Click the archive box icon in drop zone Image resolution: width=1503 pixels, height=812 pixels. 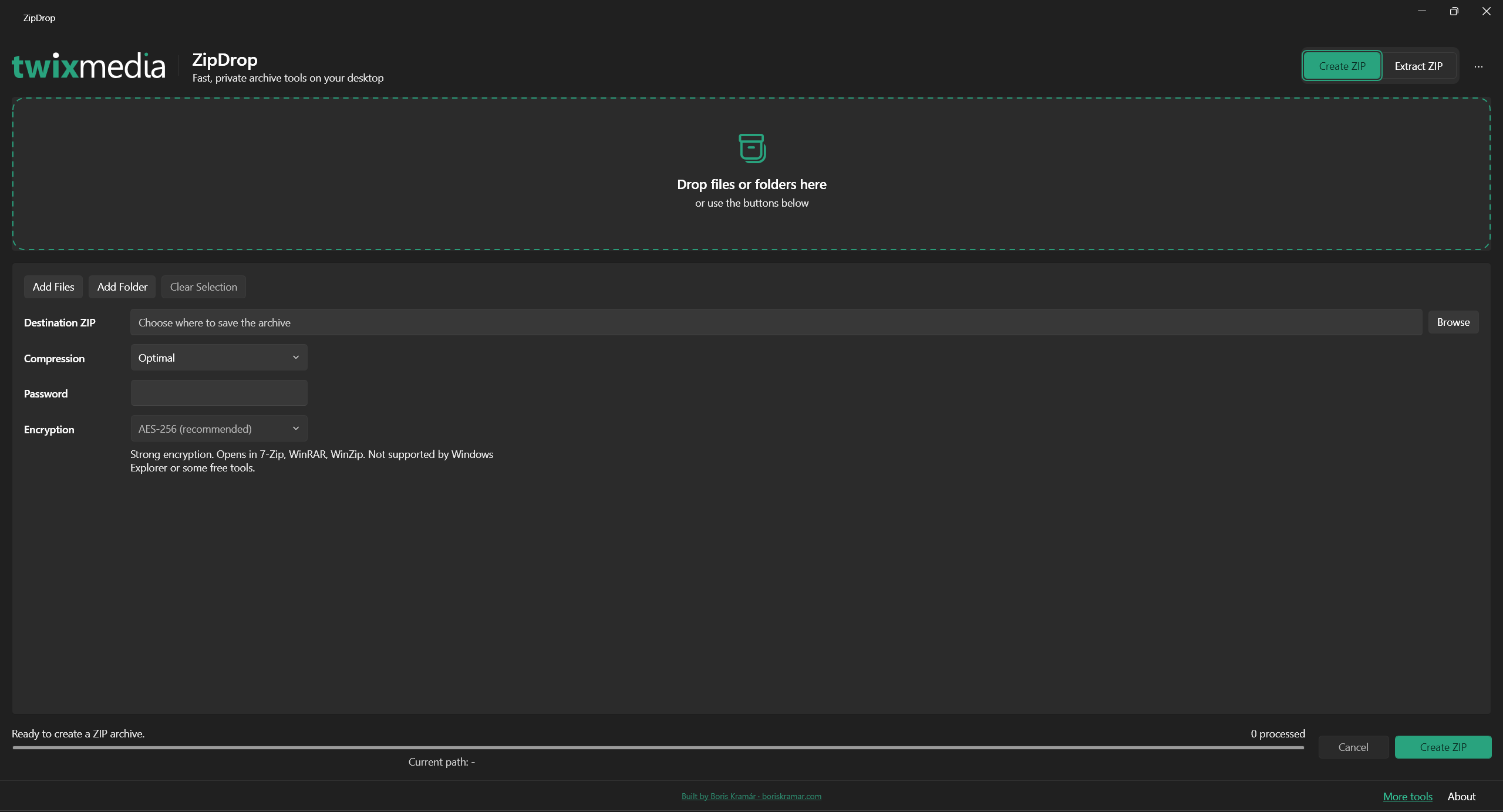752,148
